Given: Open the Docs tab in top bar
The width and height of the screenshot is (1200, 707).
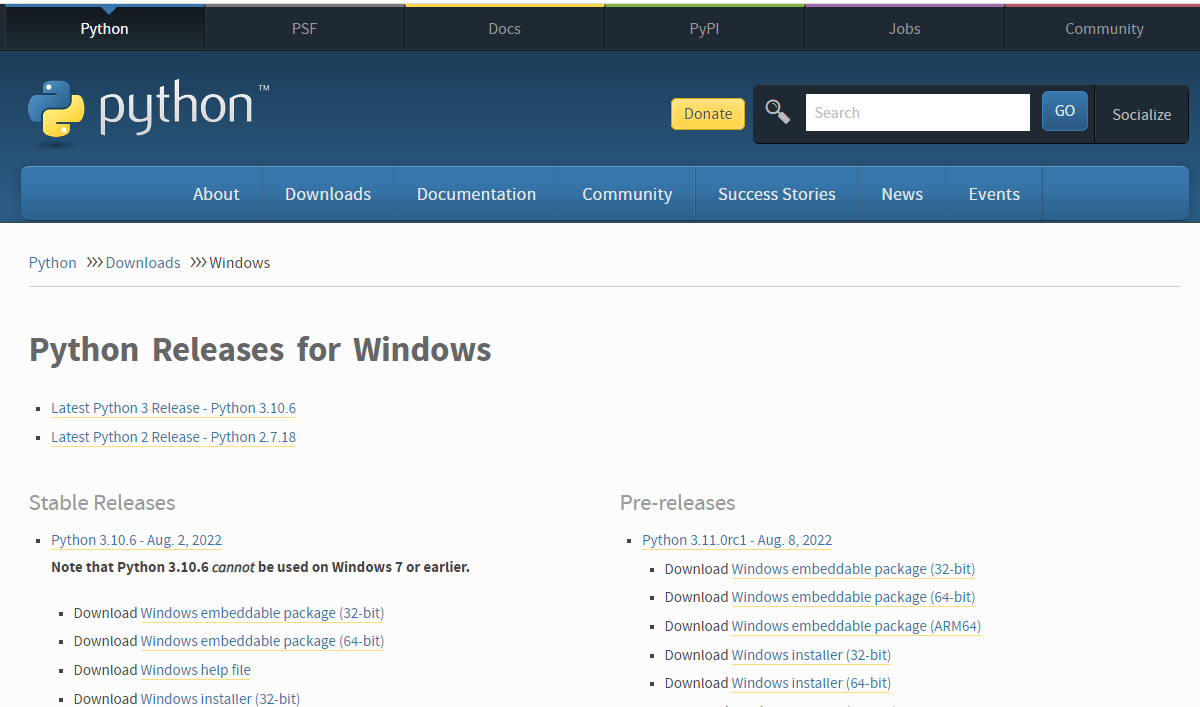Looking at the screenshot, I should pyautogui.click(x=504, y=28).
